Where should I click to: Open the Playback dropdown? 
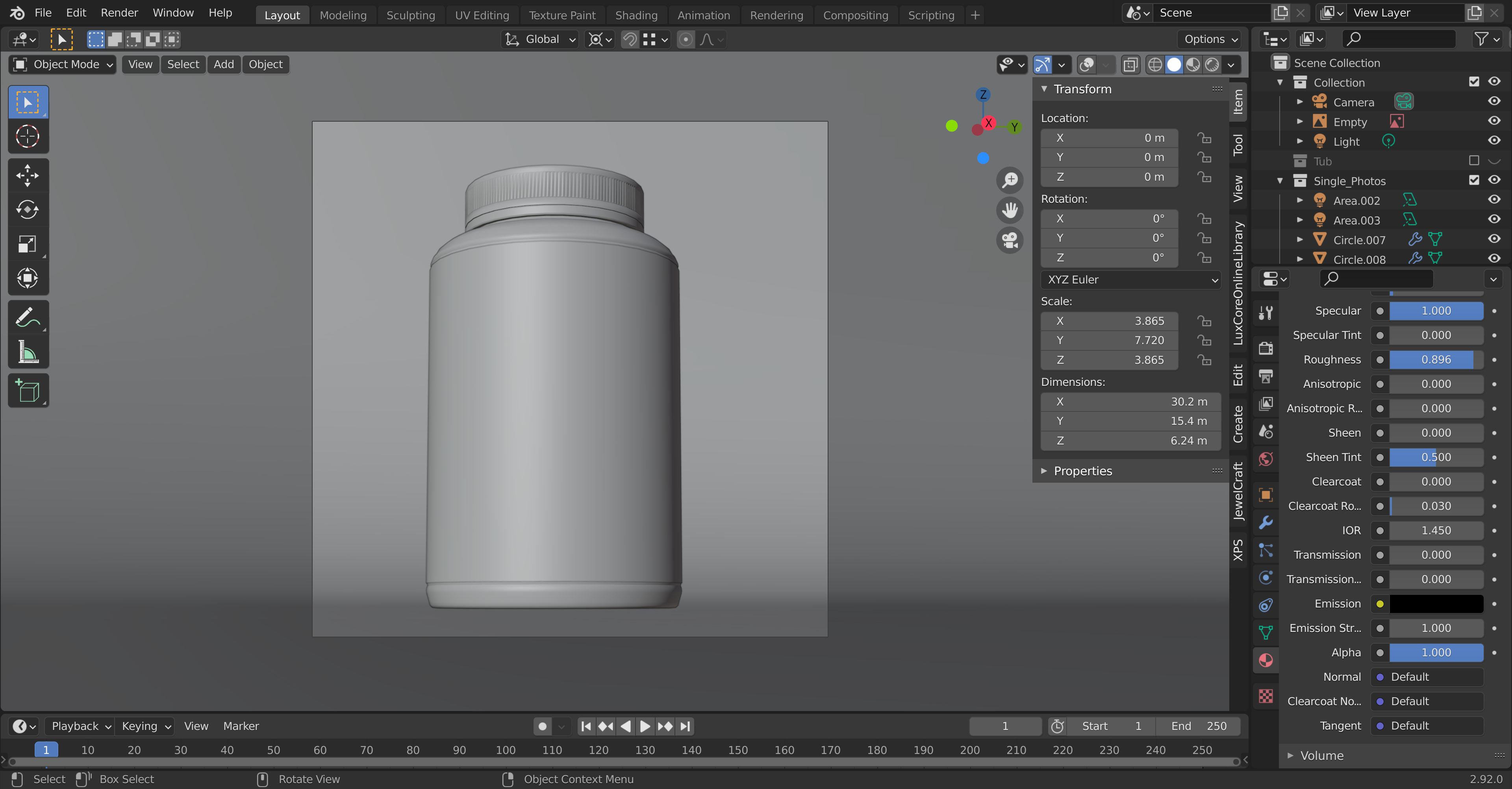coord(80,727)
